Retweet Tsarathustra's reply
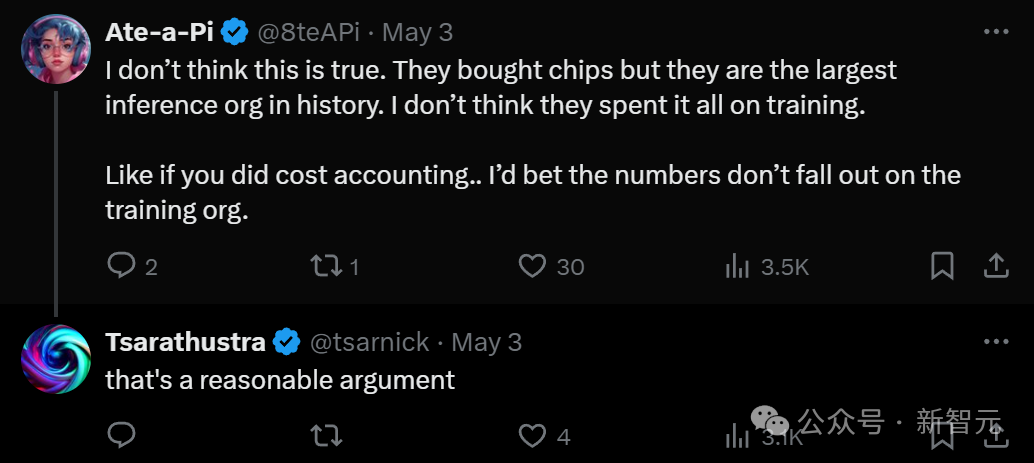This screenshot has height=463, width=1034. pos(325,436)
